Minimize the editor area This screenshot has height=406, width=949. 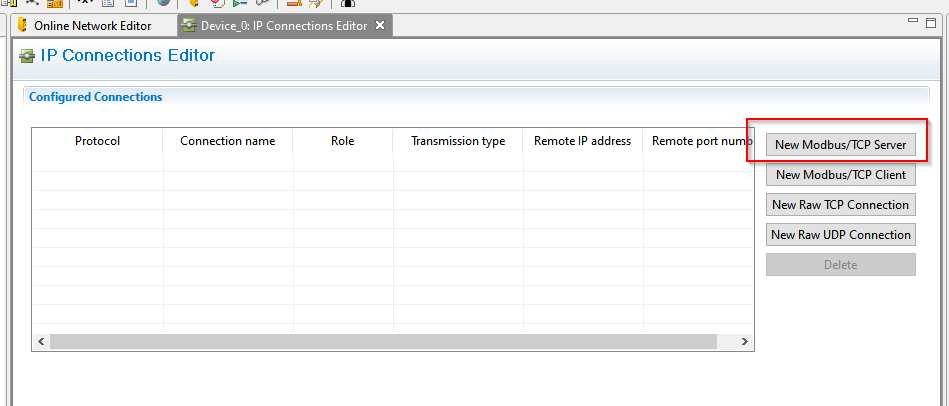tap(914, 21)
